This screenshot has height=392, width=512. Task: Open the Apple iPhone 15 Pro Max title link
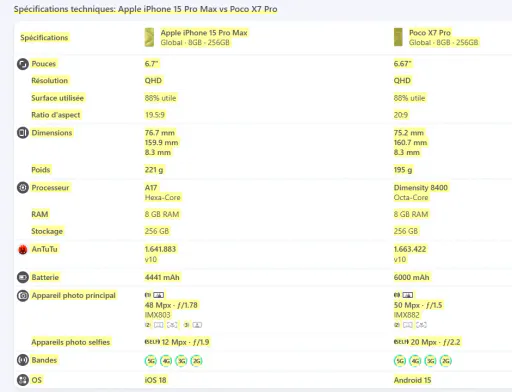204,33
